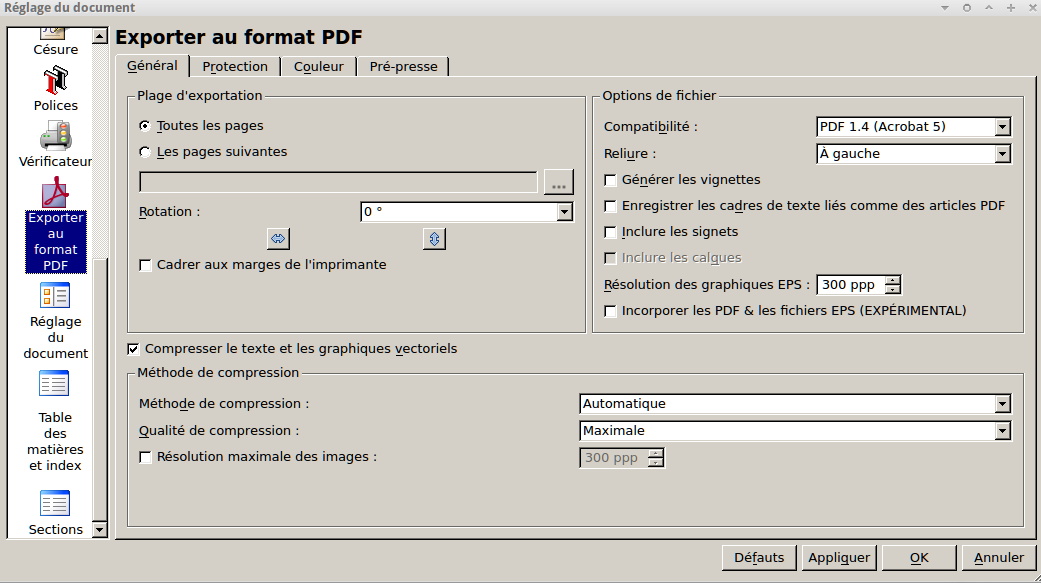1041x583 pixels.
Task: Click the Général tab
Action: (x=153, y=66)
